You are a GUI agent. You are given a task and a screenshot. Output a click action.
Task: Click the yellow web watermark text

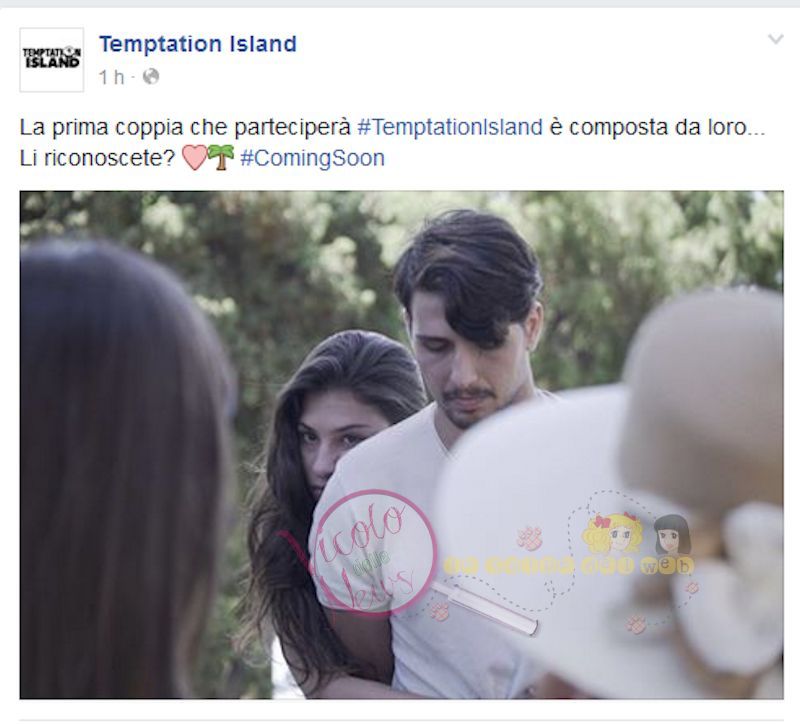click(568, 565)
